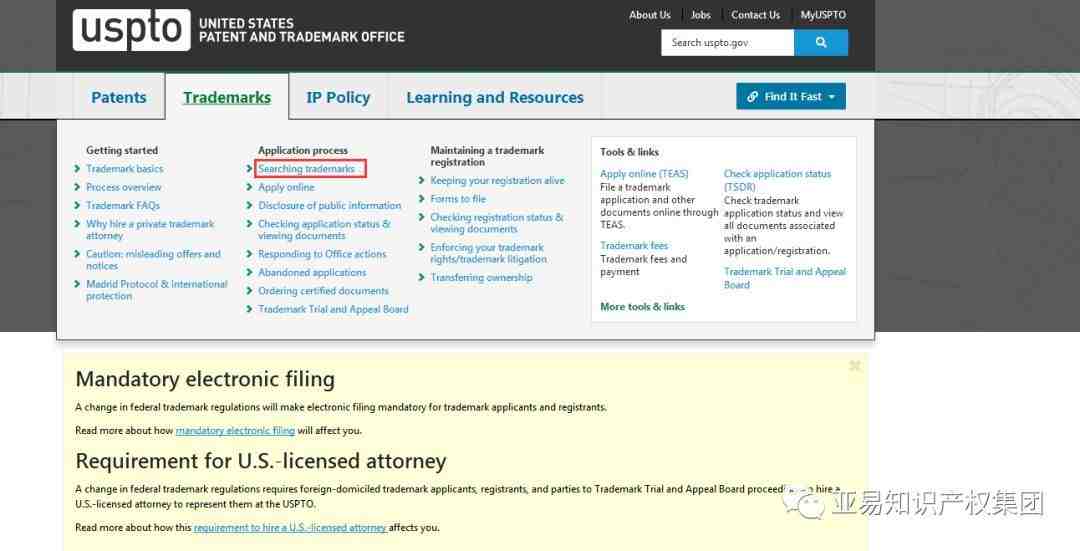Click the blue search magnifier button
This screenshot has width=1080, height=551.
821,43
